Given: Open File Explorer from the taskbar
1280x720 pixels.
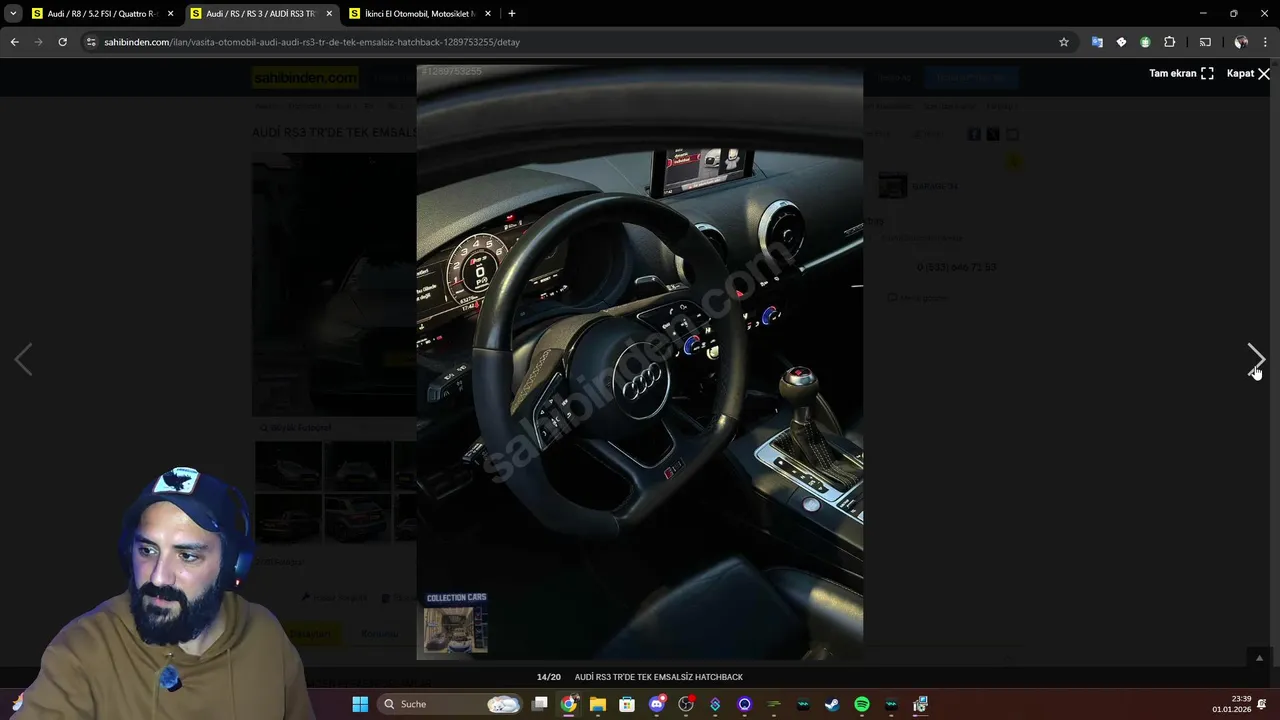Looking at the screenshot, I should coord(598,704).
